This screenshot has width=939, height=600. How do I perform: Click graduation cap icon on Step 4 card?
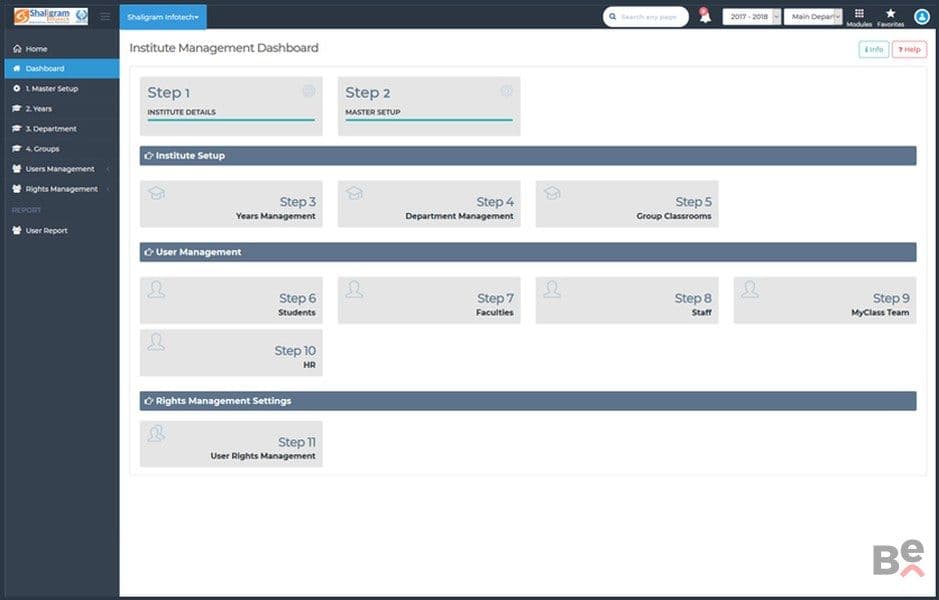[x=355, y=193]
